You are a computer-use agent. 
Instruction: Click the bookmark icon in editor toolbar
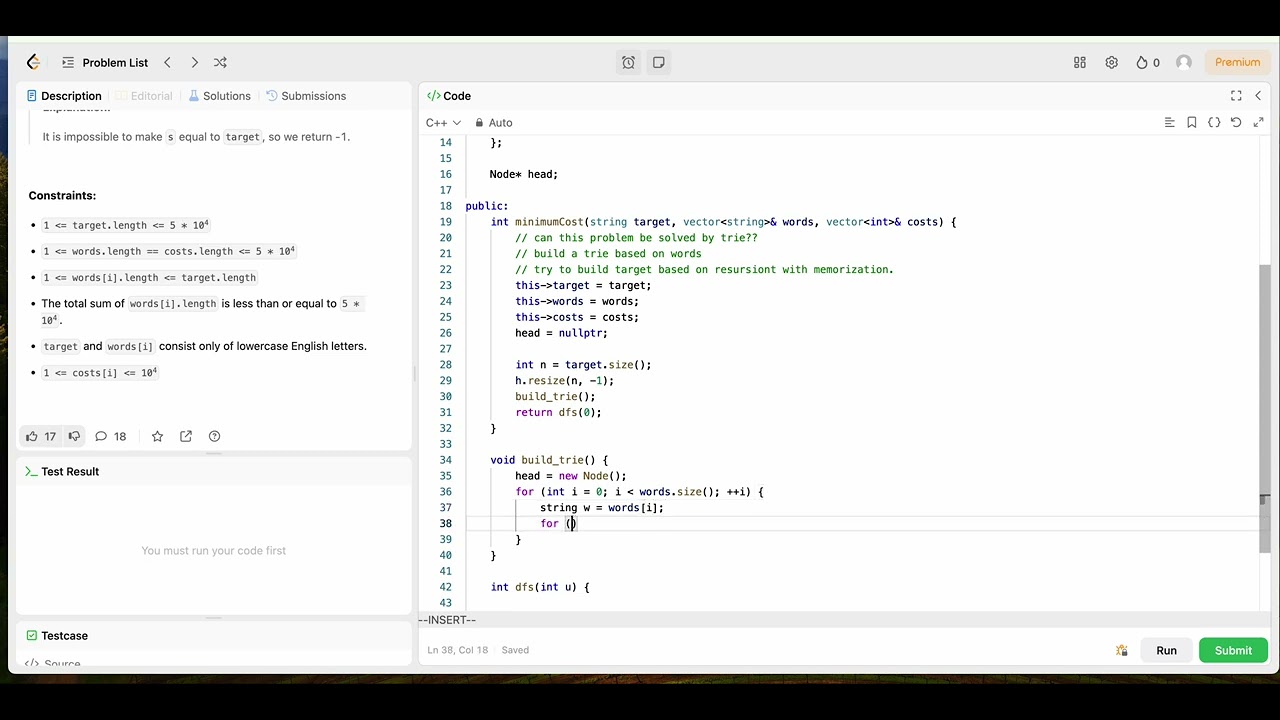click(1192, 123)
